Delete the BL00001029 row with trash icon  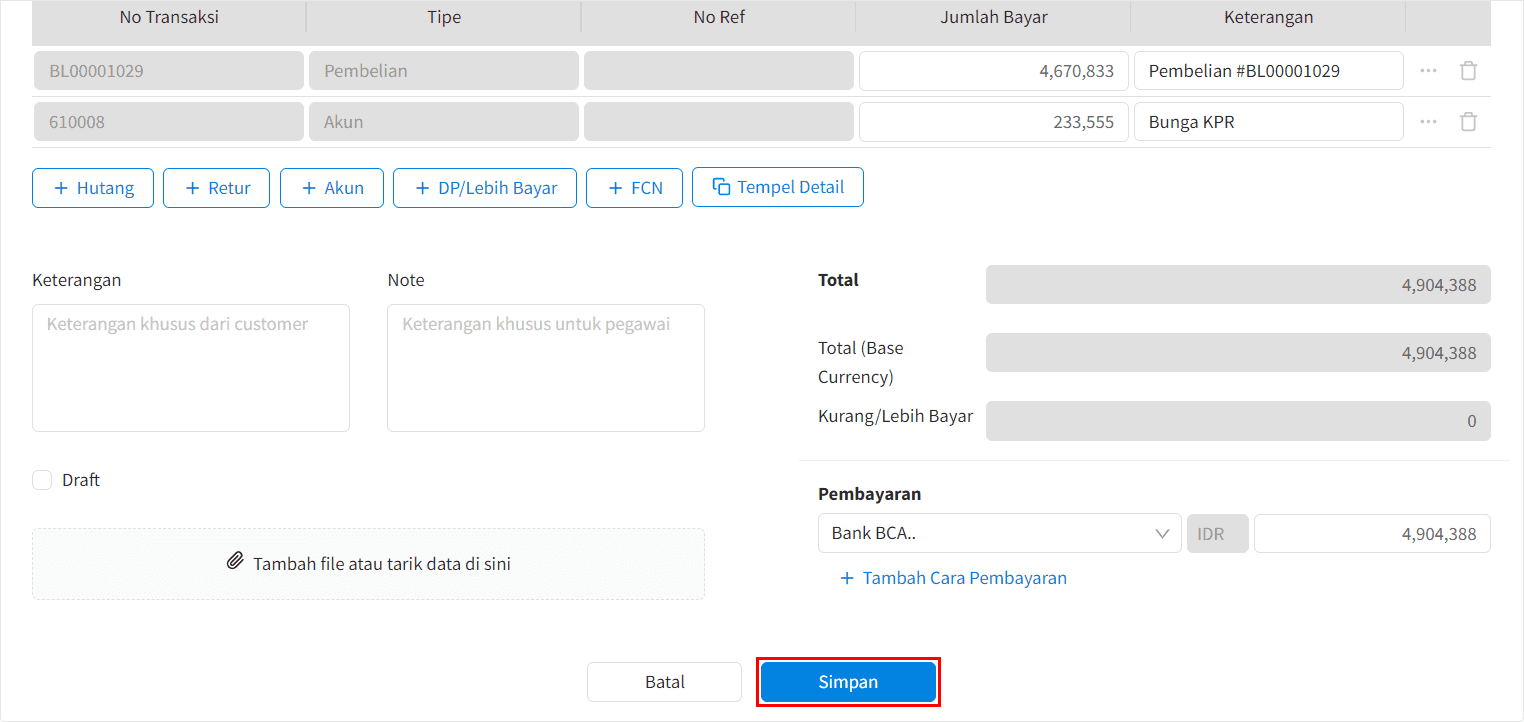[x=1468, y=71]
